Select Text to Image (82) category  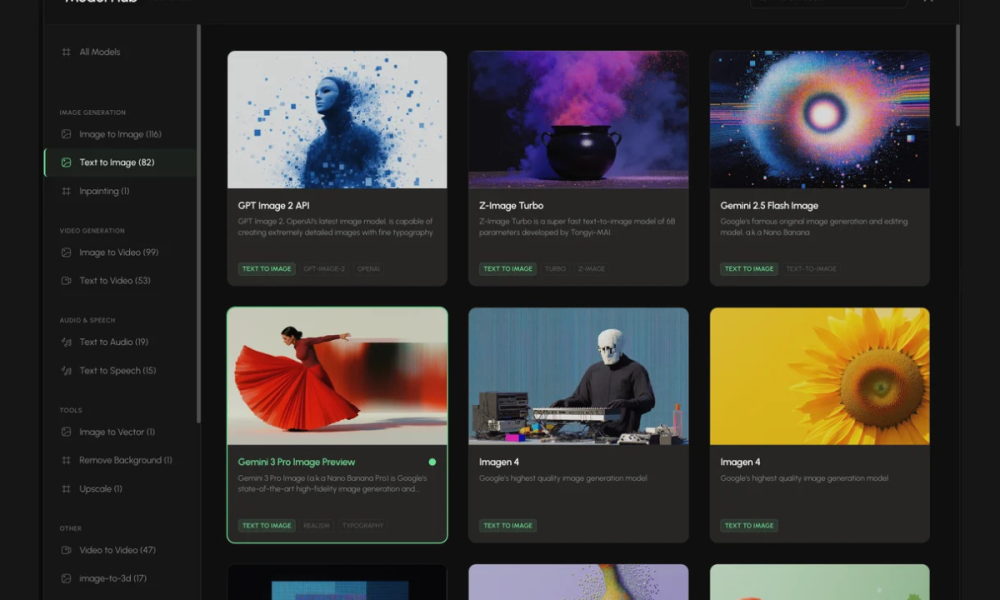120,163
